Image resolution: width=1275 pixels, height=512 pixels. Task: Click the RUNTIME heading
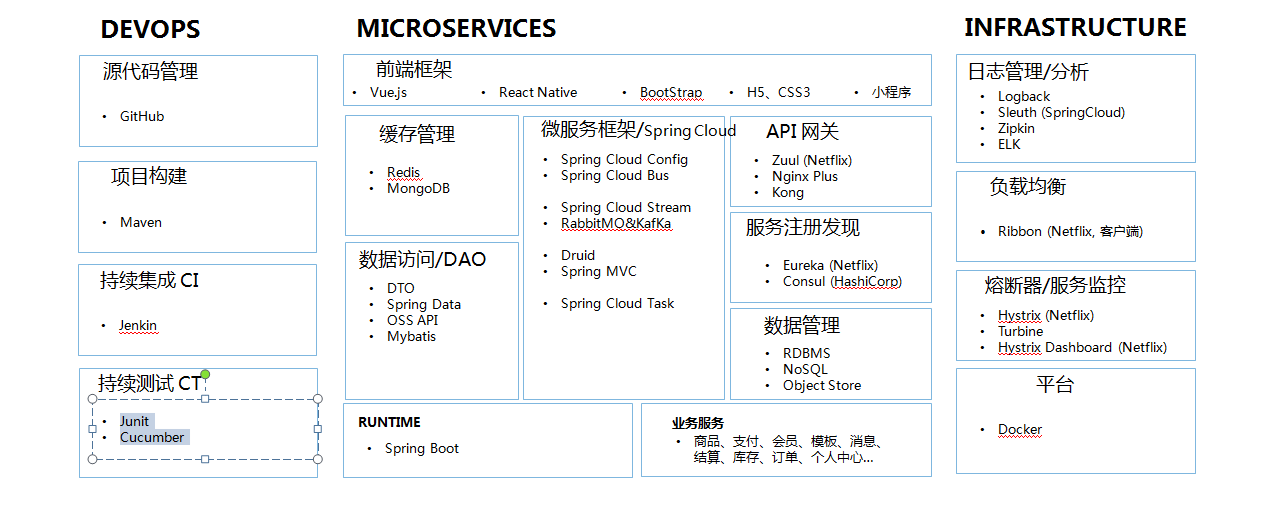pyautogui.click(x=389, y=422)
